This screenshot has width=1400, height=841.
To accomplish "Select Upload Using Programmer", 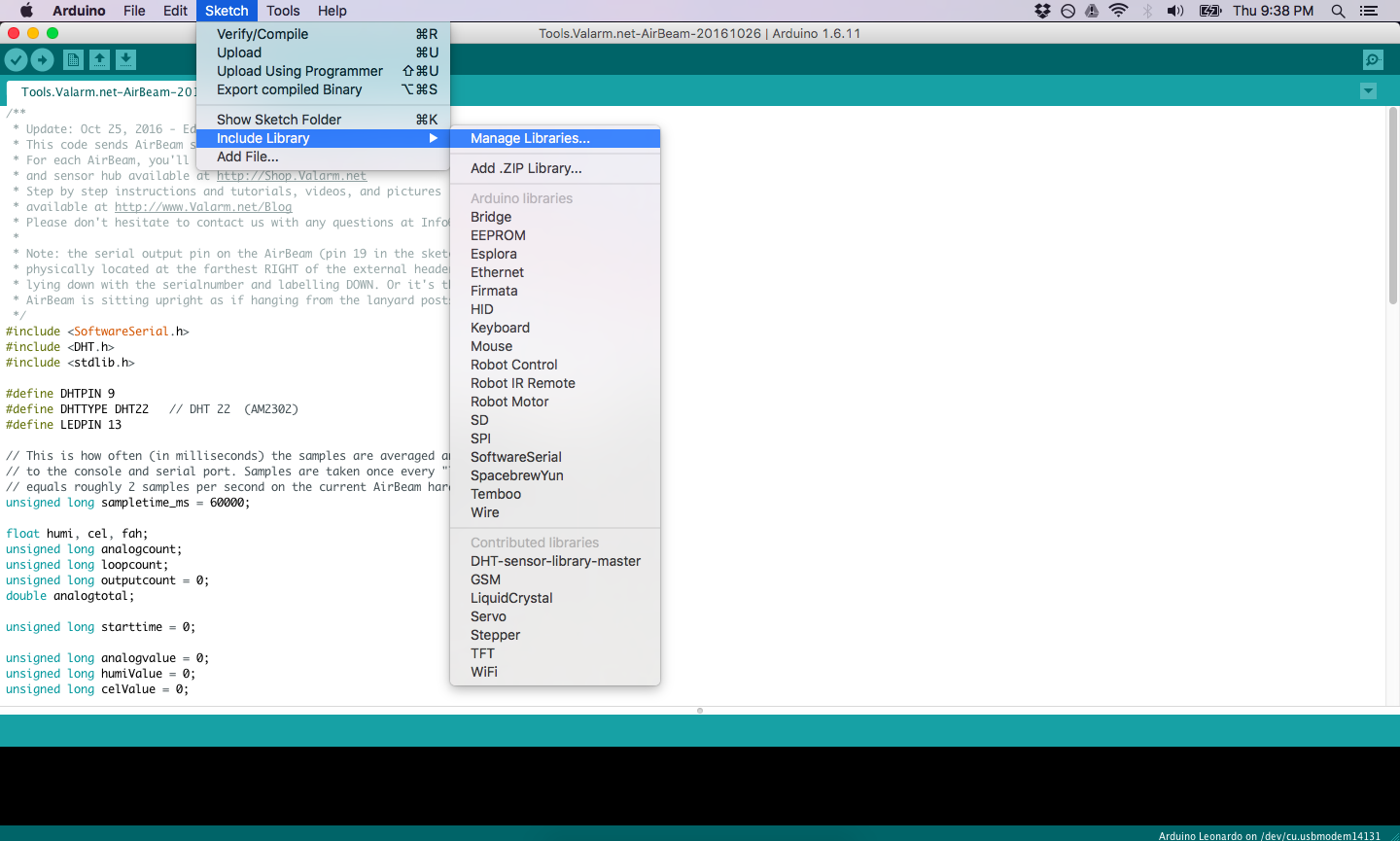I will (323, 71).
